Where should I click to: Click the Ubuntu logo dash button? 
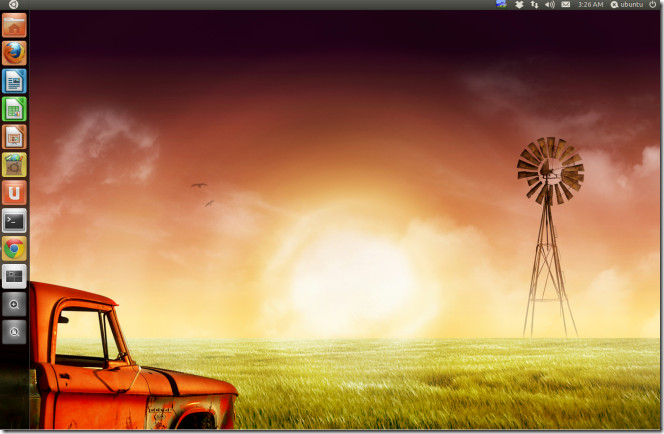[x=14, y=5]
